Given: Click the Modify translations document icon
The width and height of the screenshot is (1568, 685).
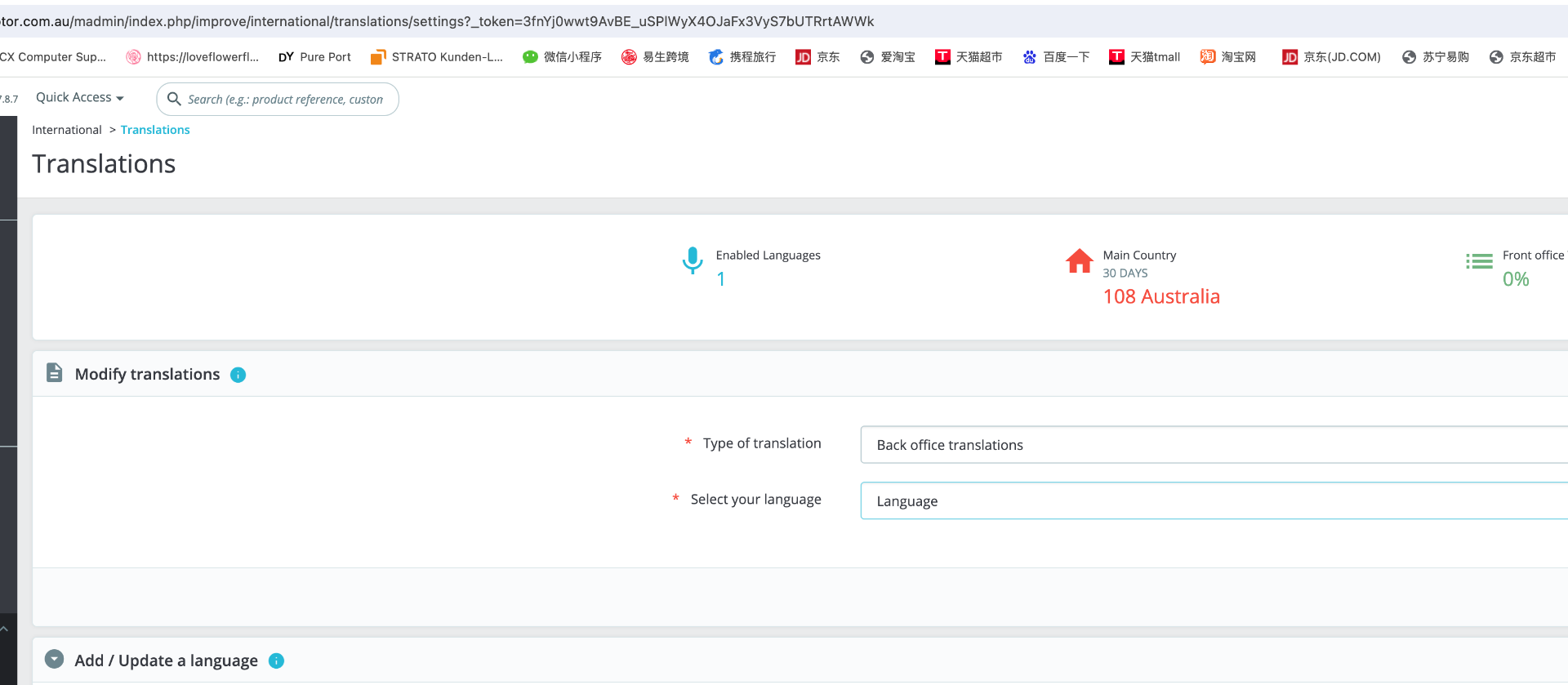Looking at the screenshot, I should tap(55, 373).
